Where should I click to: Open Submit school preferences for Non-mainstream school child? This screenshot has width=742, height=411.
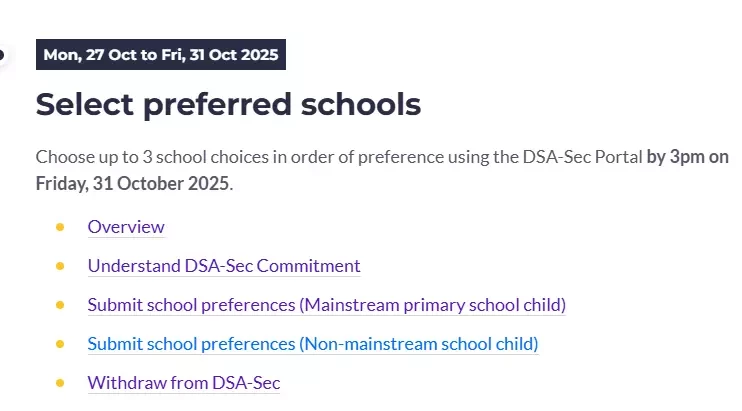click(x=313, y=344)
